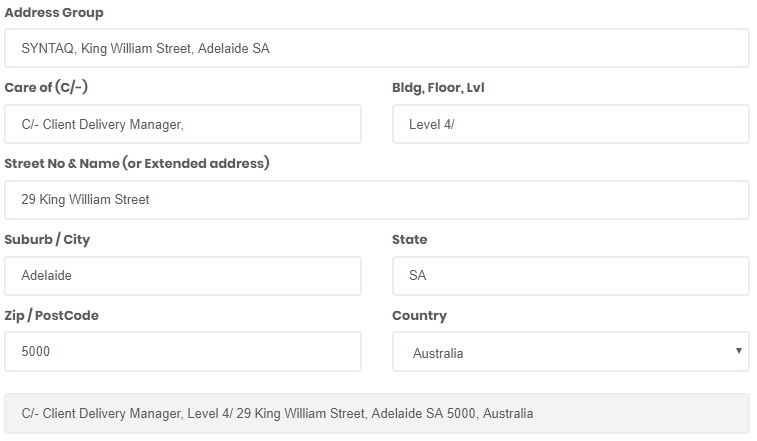The height and width of the screenshot is (441, 757).
Task: Click the 'Address Group' label
Action: (x=54, y=13)
